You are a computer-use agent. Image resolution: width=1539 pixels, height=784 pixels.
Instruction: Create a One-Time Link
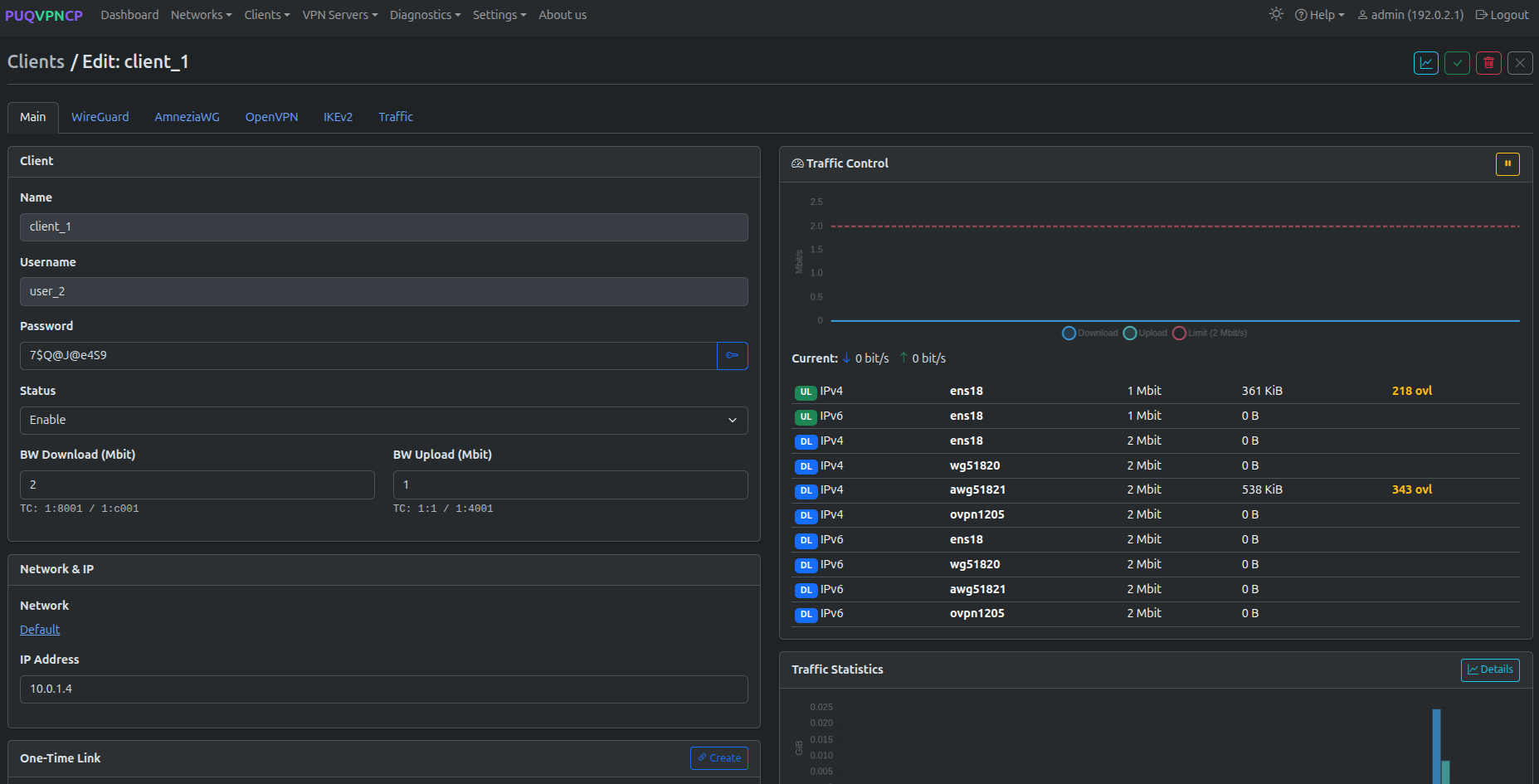719,758
